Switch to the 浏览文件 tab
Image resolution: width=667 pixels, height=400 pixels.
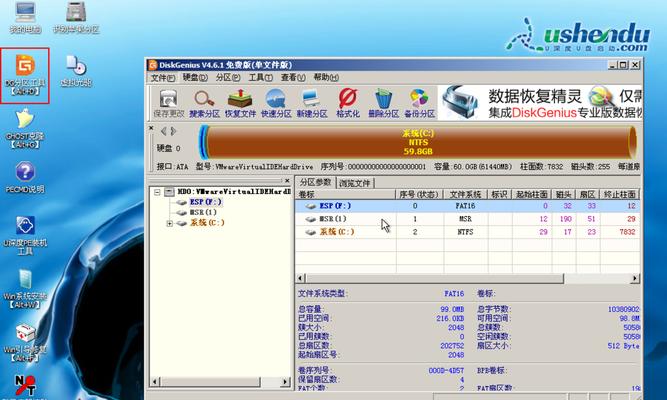tap(355, 183)
